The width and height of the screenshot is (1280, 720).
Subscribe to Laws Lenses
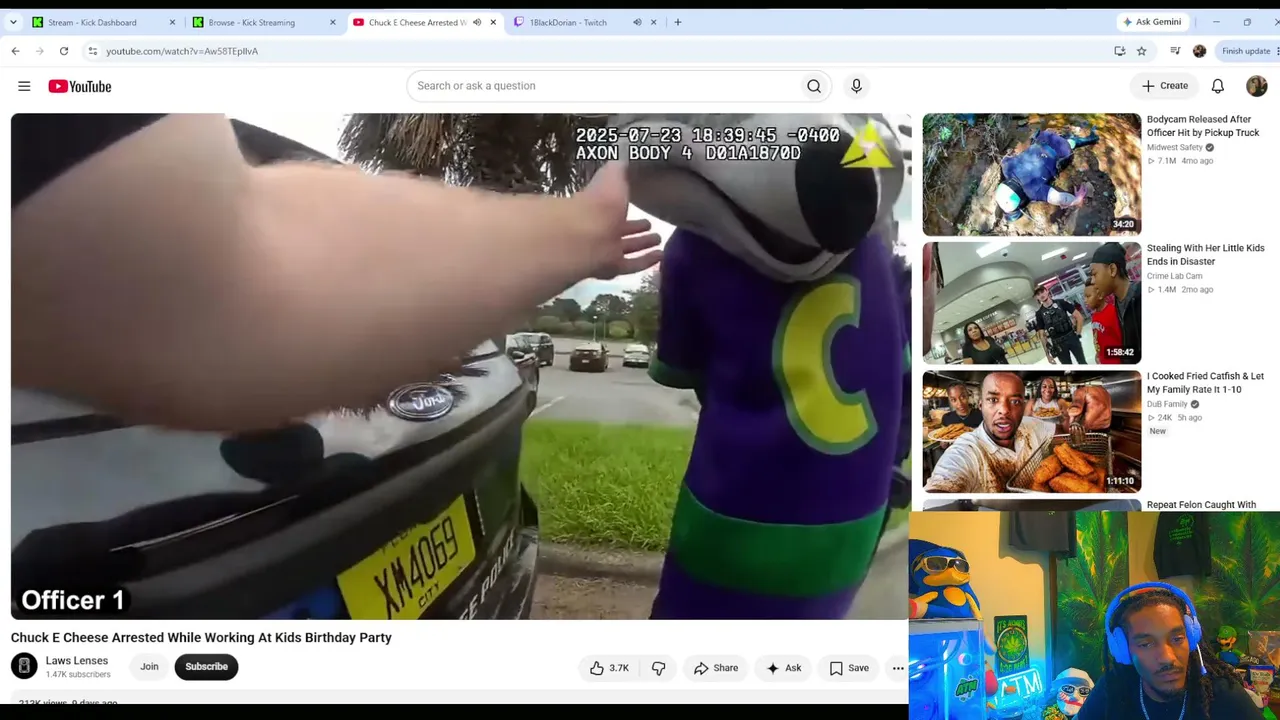[x=206, y=666]
